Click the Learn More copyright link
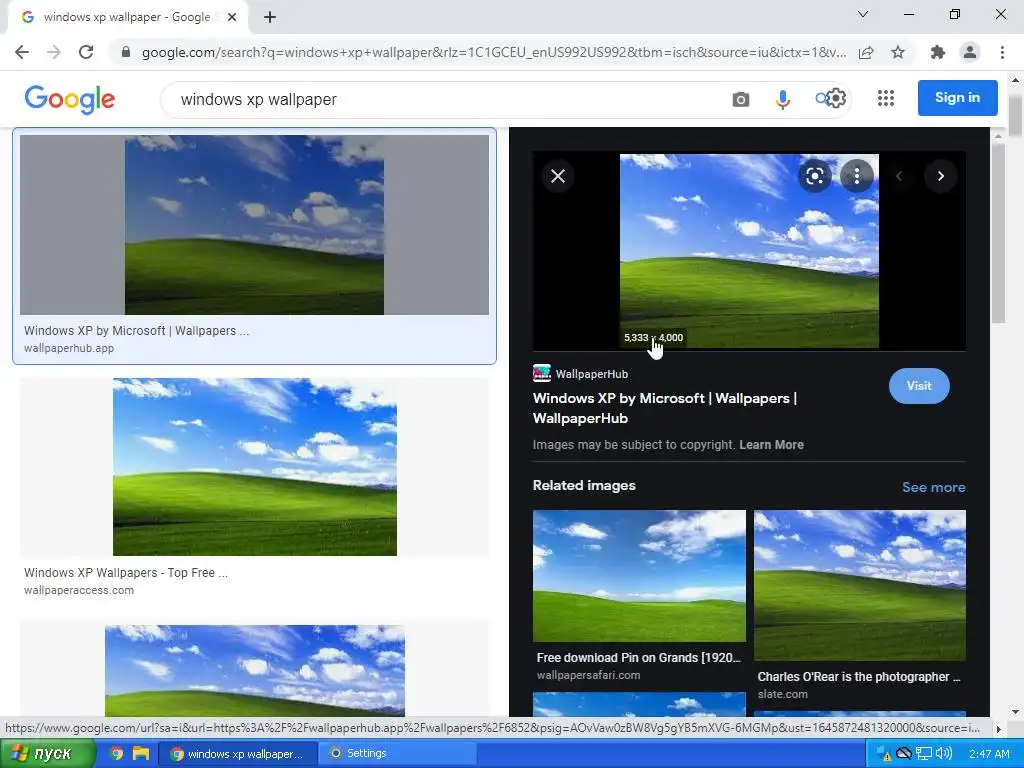The width and height of the screenshot is (1024, 768). point(771,445)
